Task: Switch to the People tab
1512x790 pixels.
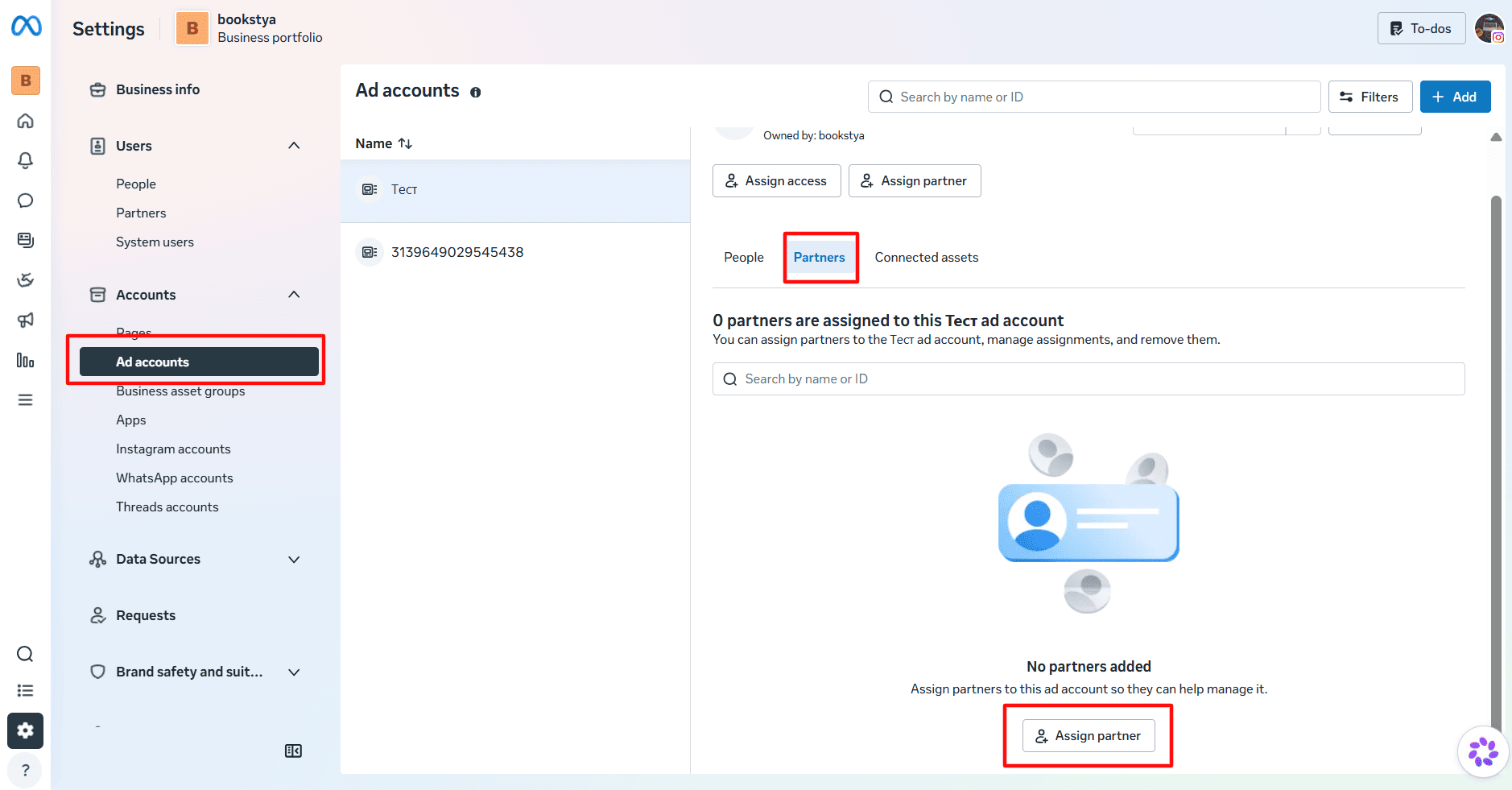Action: (744, 258)
